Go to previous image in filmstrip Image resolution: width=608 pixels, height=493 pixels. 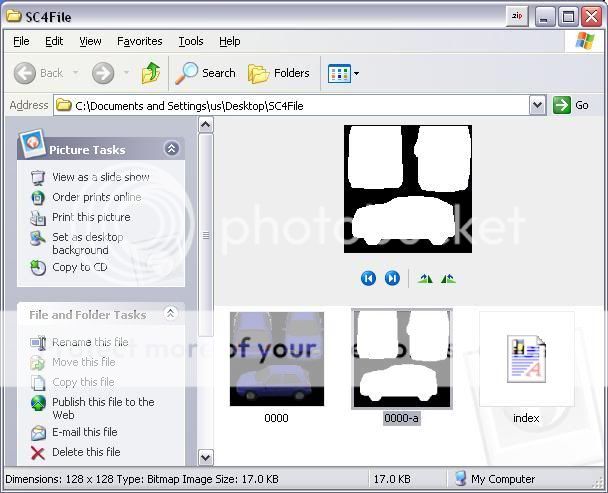368,278
